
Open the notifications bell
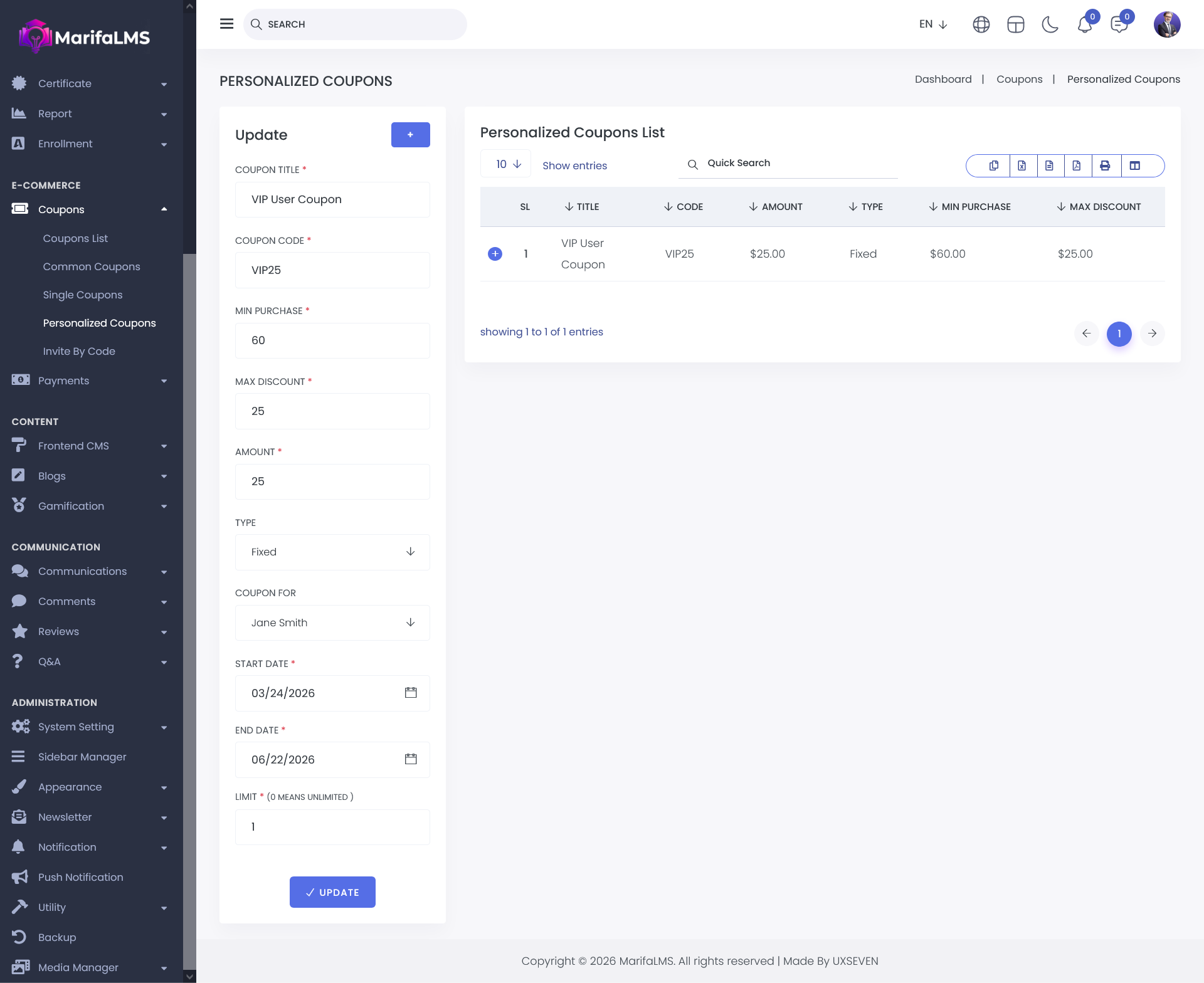[x=1084, y=25]
